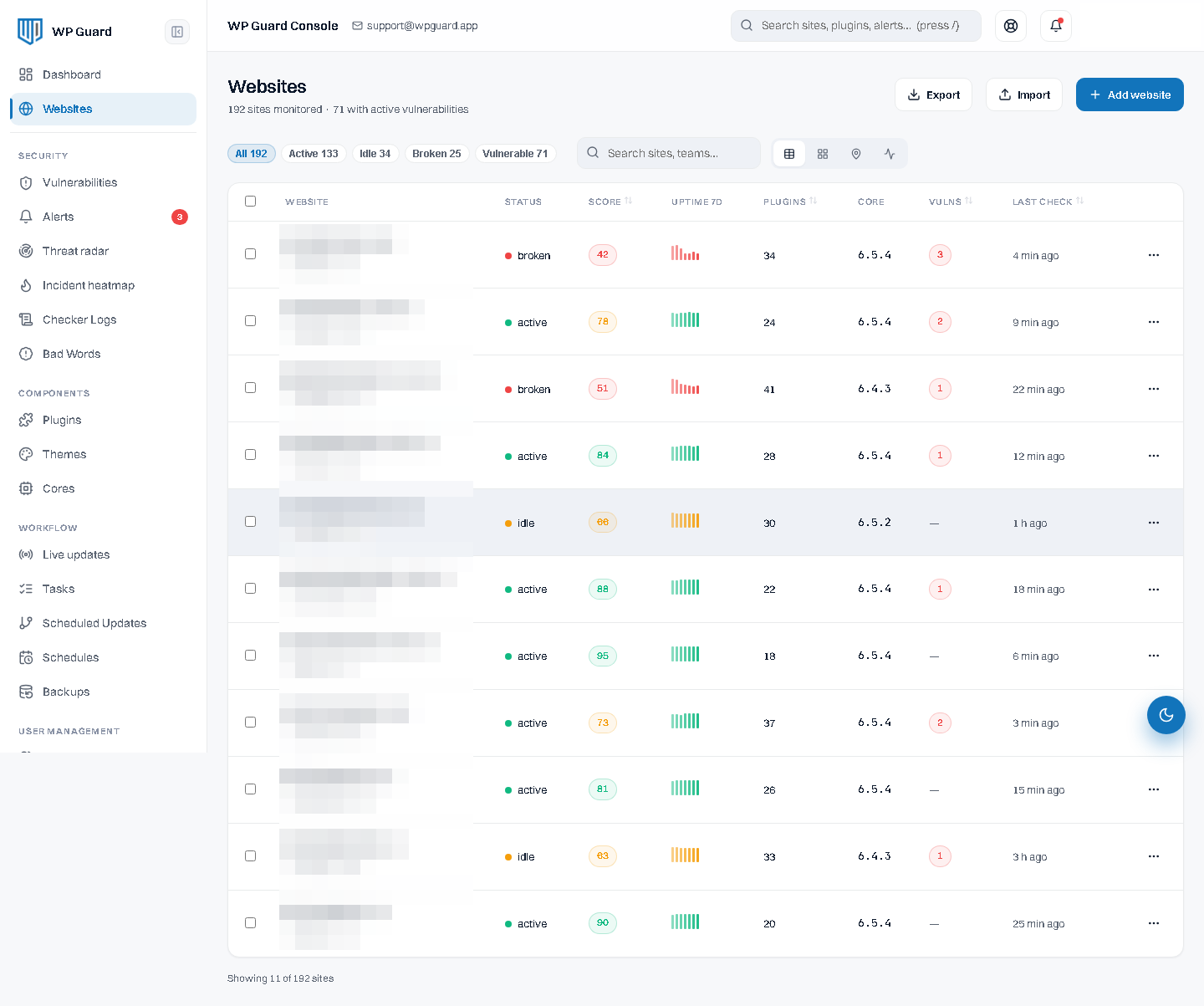1204x1006 pixels.
Task: Collapse the sidebar with the panel icon
Action: (177, 32)
